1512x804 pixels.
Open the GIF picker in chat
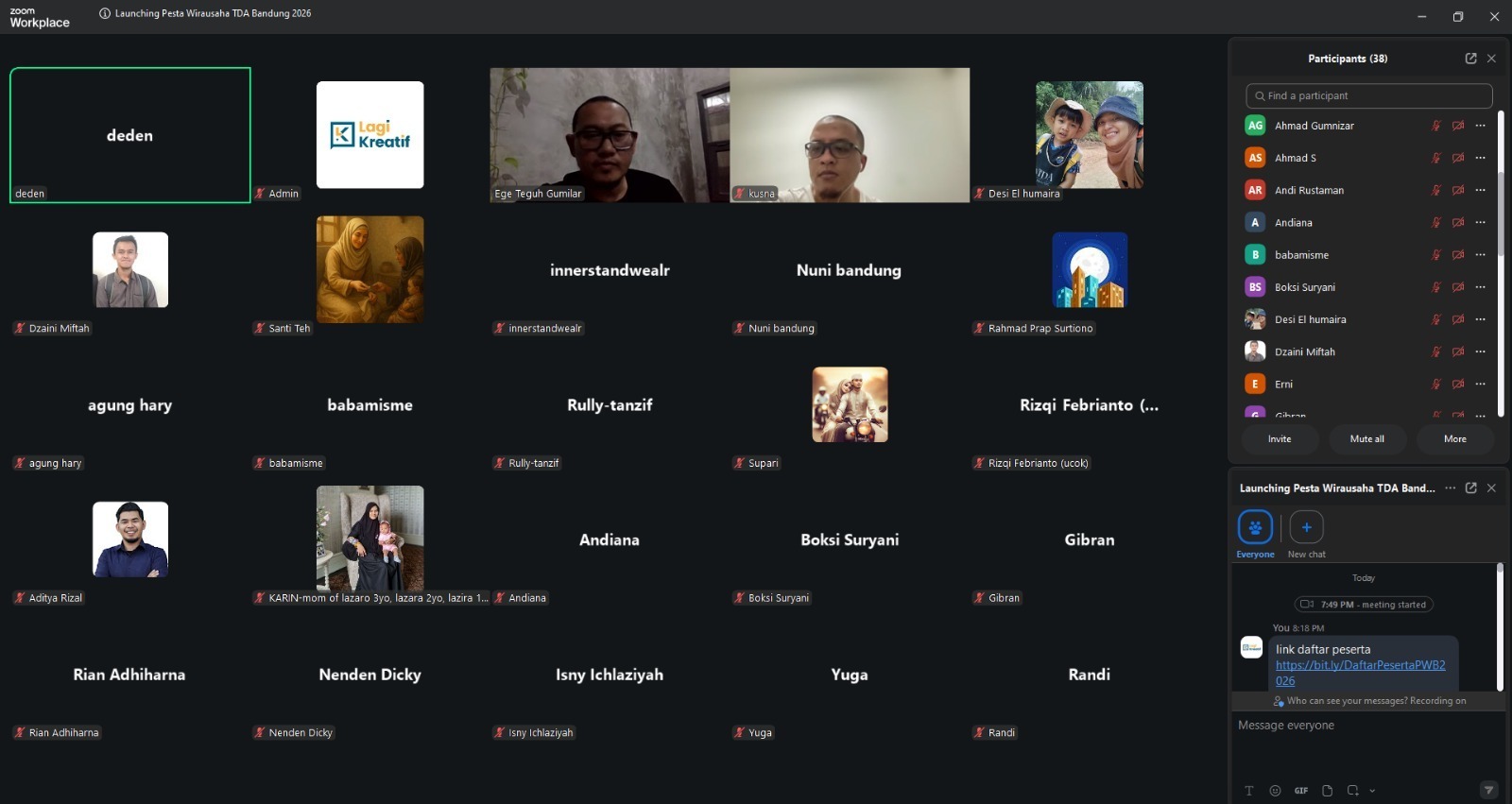[x=1301, y=791]
